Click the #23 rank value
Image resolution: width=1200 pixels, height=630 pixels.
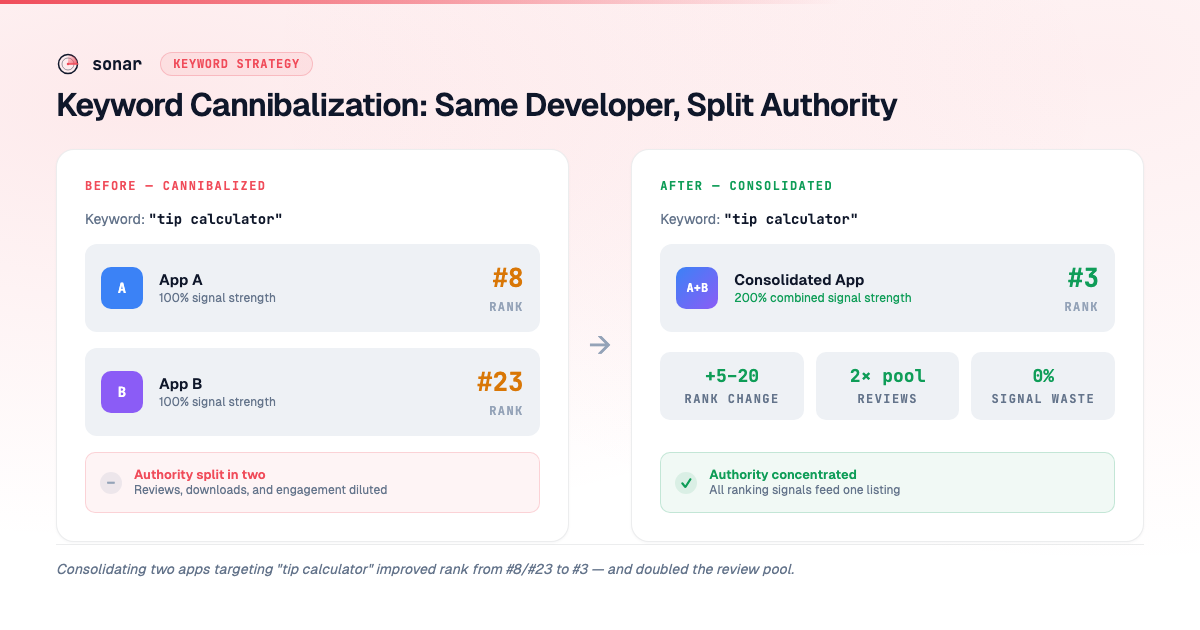500,382
